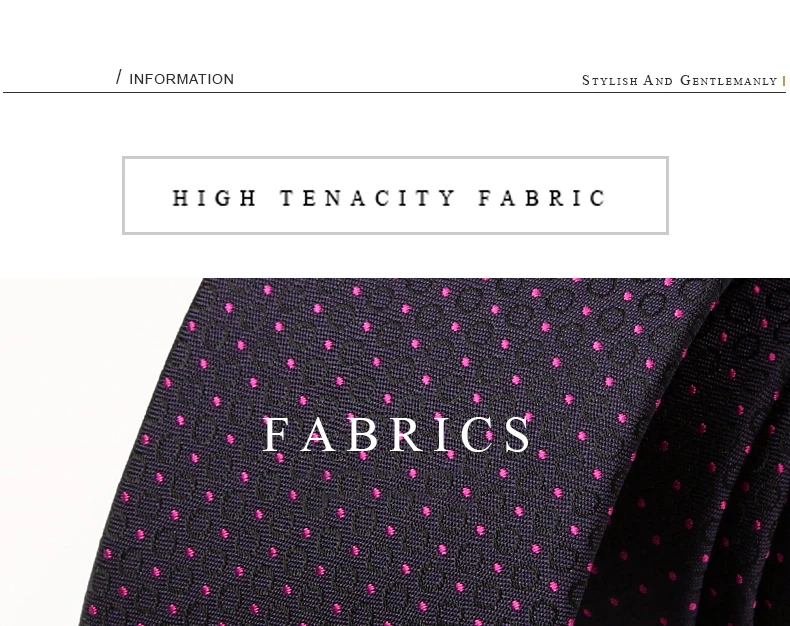Click the word And in the header tagline
Image resolution: width=790 pixels, height=626 pixels.
(658, 81)
